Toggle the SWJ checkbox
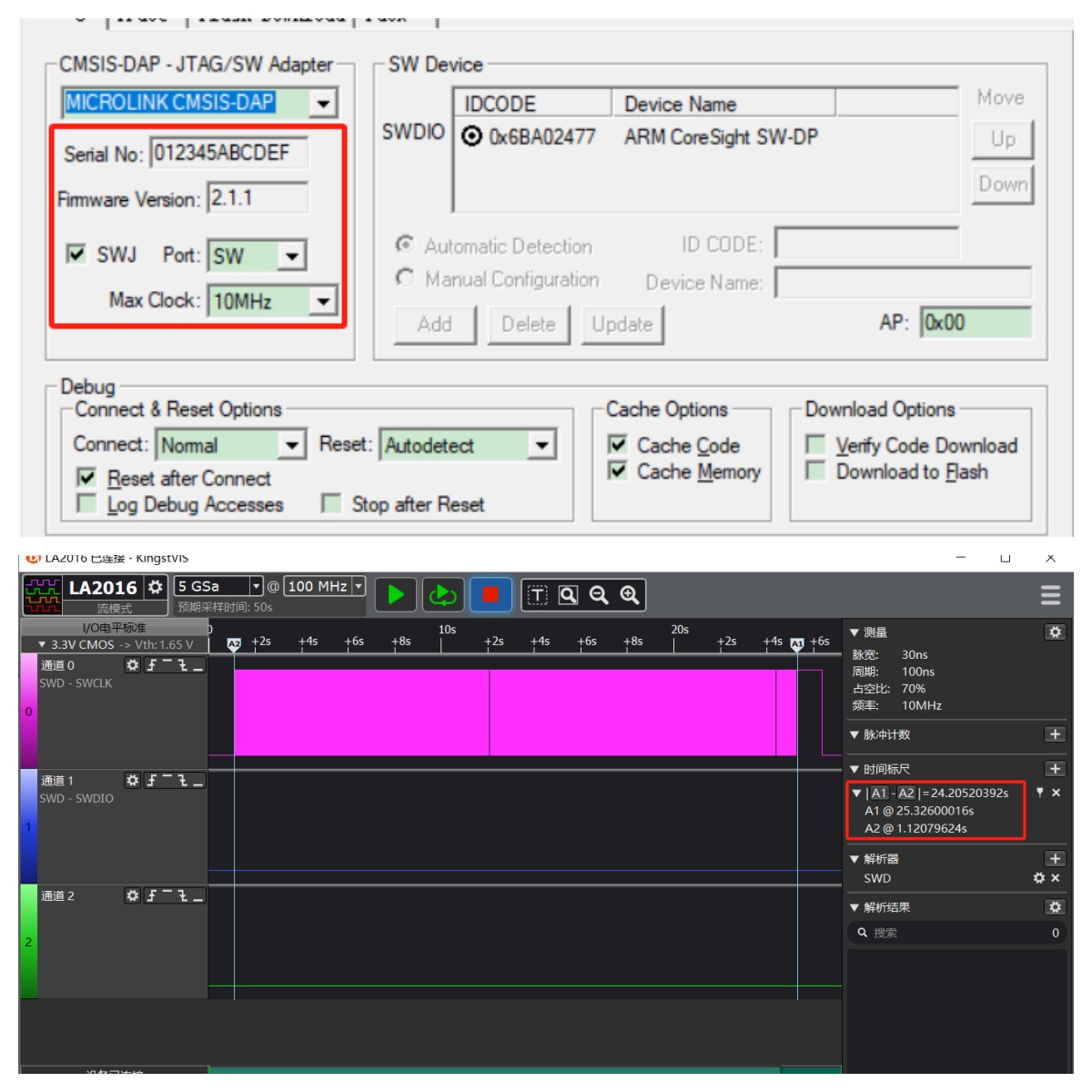 pos(77,254)
